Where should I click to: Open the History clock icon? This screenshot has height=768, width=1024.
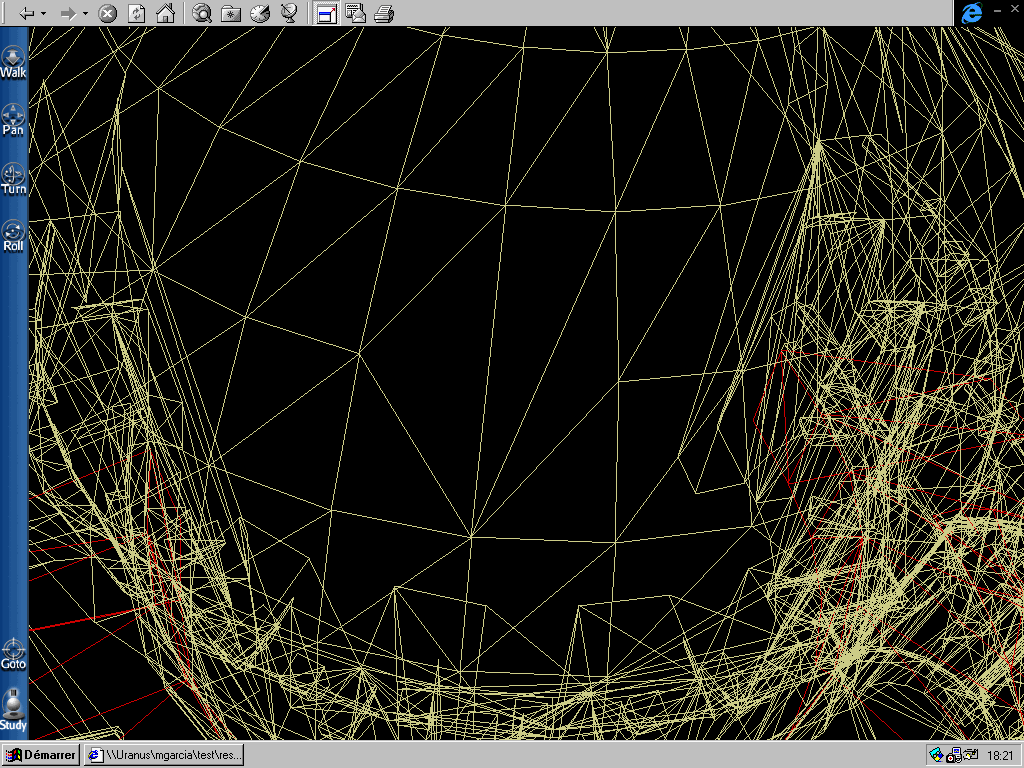(260, 13)
